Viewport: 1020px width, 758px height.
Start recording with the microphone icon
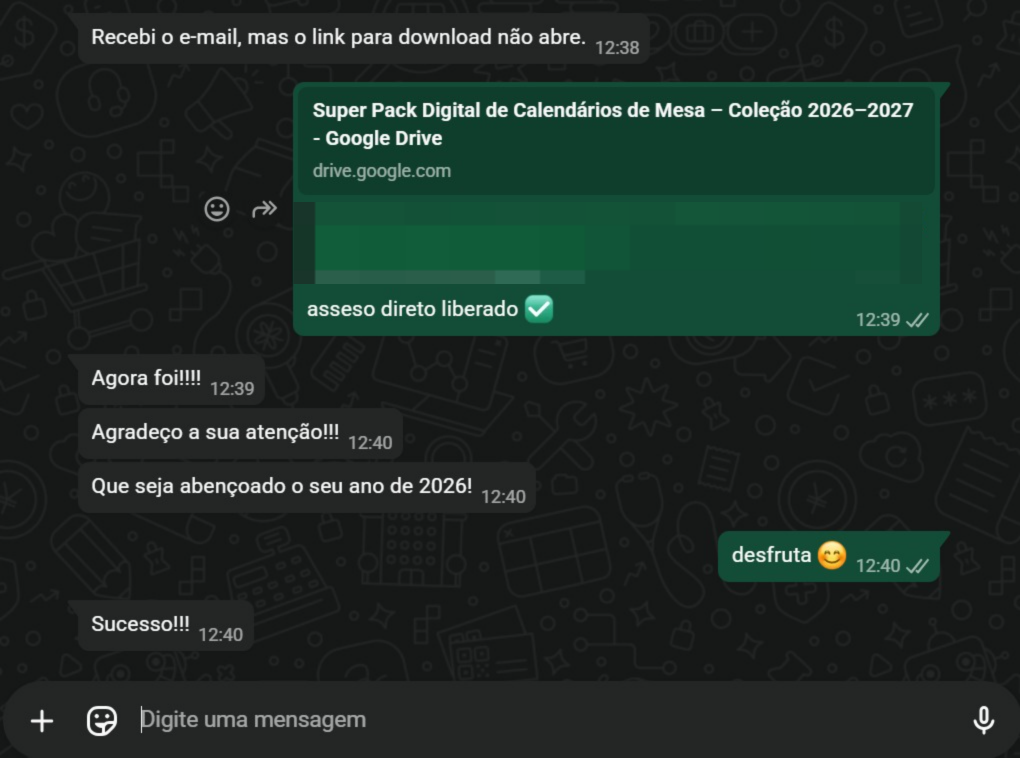point(983,720)
